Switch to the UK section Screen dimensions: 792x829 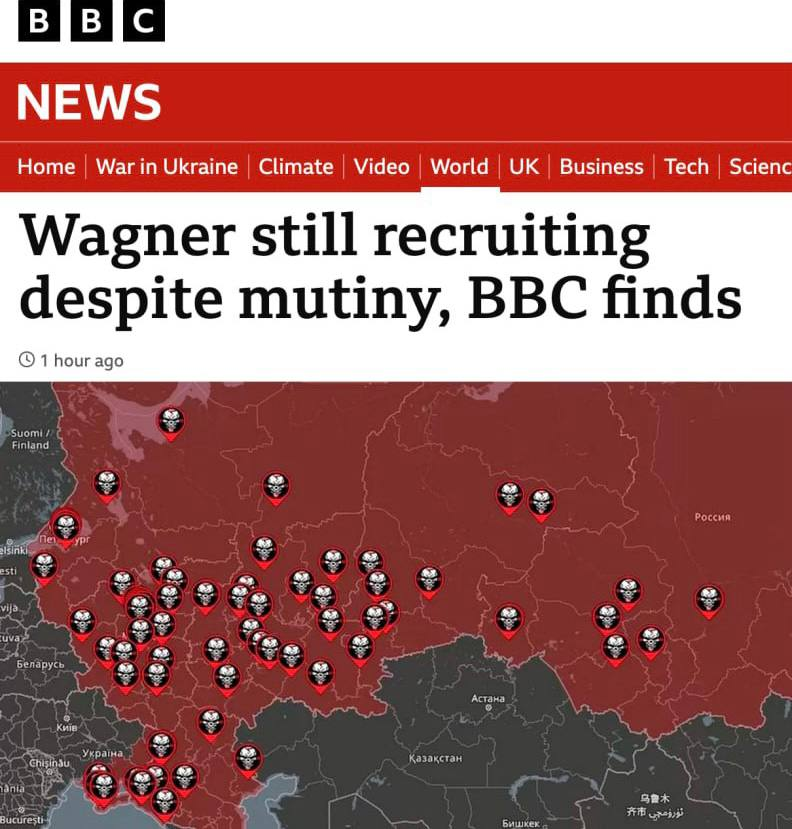[523, 167]
